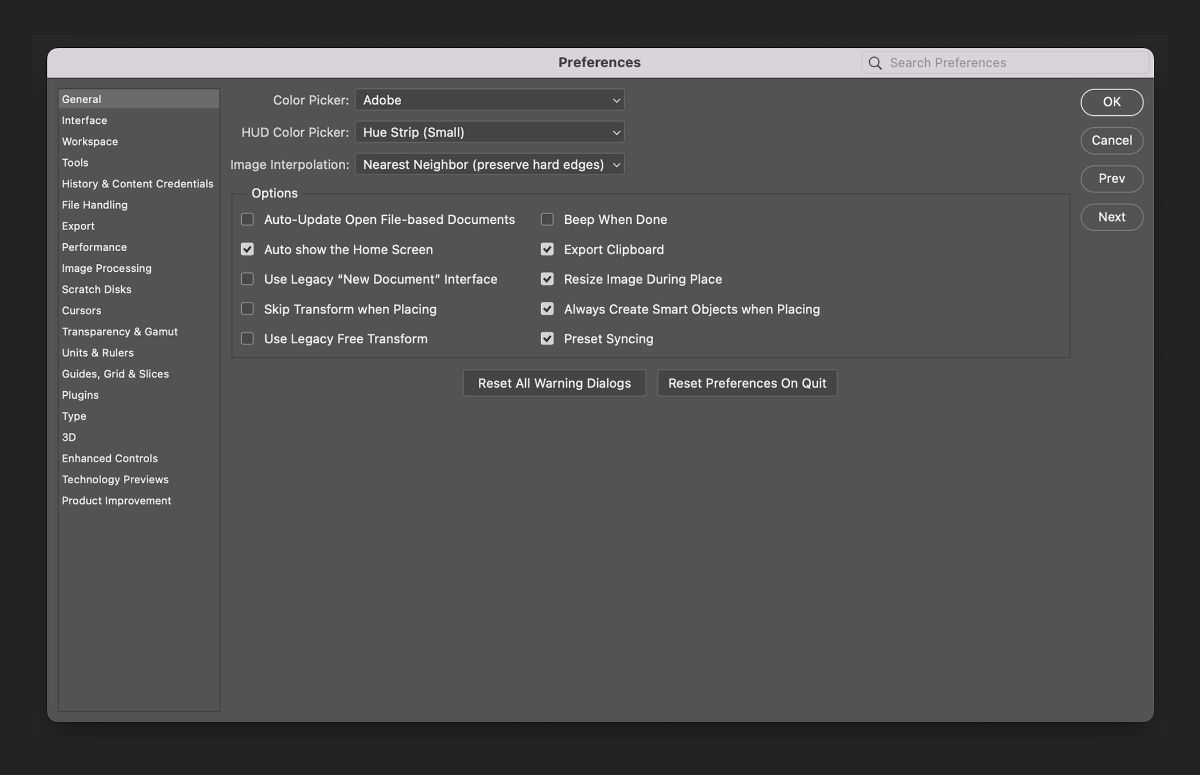Viewport: 1200px width, 775px height.
Task: Switch to the Performance preferences section
Action: (94, 247)
